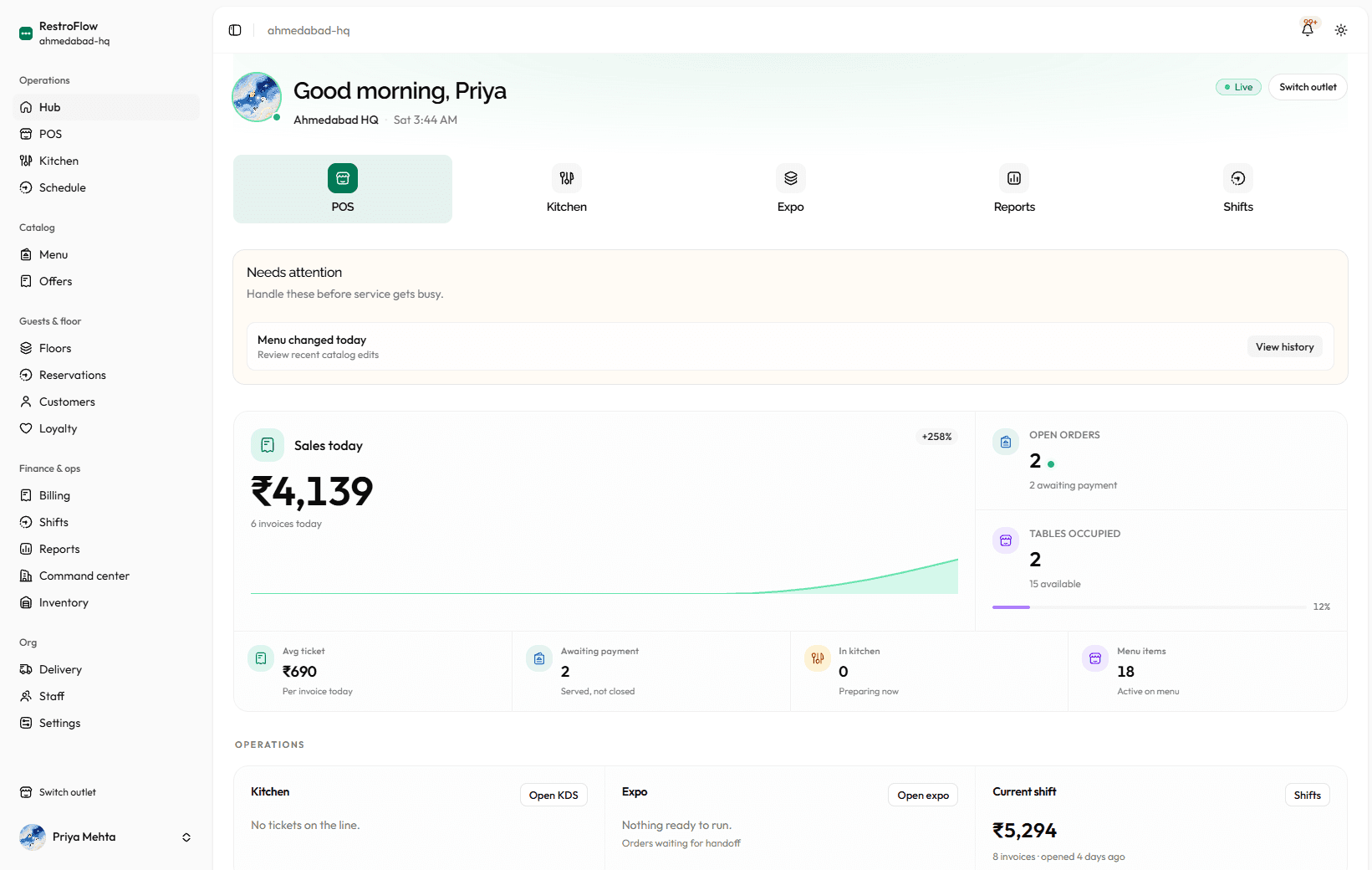Click Priya's profile avatar in header
This screenshot has width=1372, height=870.
[x=257, y=97]
